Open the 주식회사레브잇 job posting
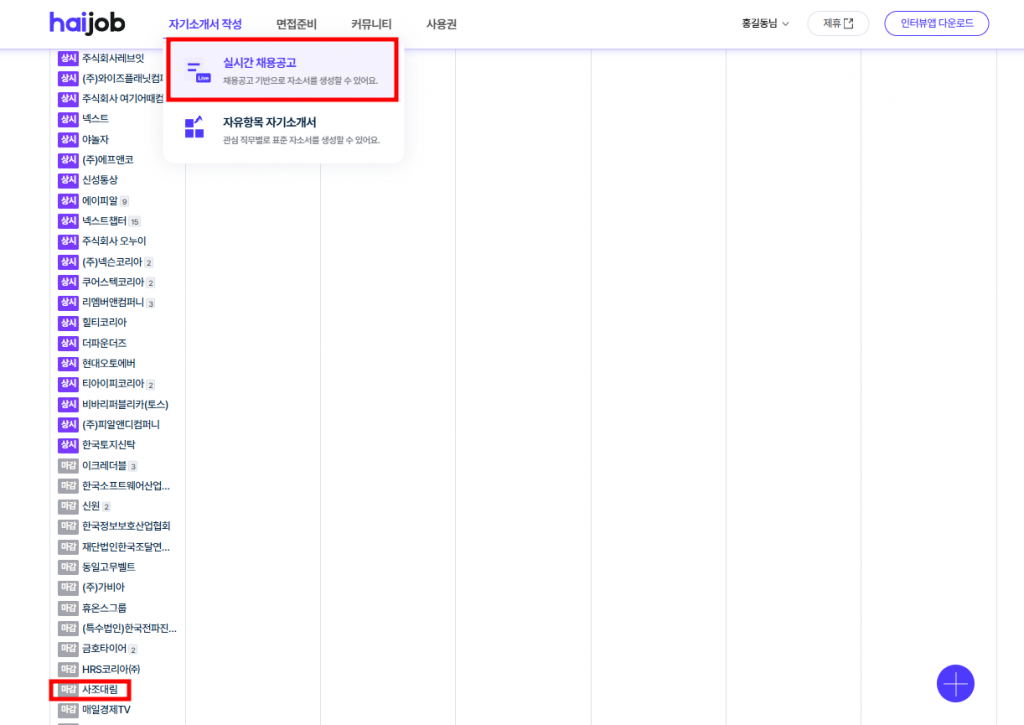The width and height of the screenshot is (1024, 725). (113, 58)
